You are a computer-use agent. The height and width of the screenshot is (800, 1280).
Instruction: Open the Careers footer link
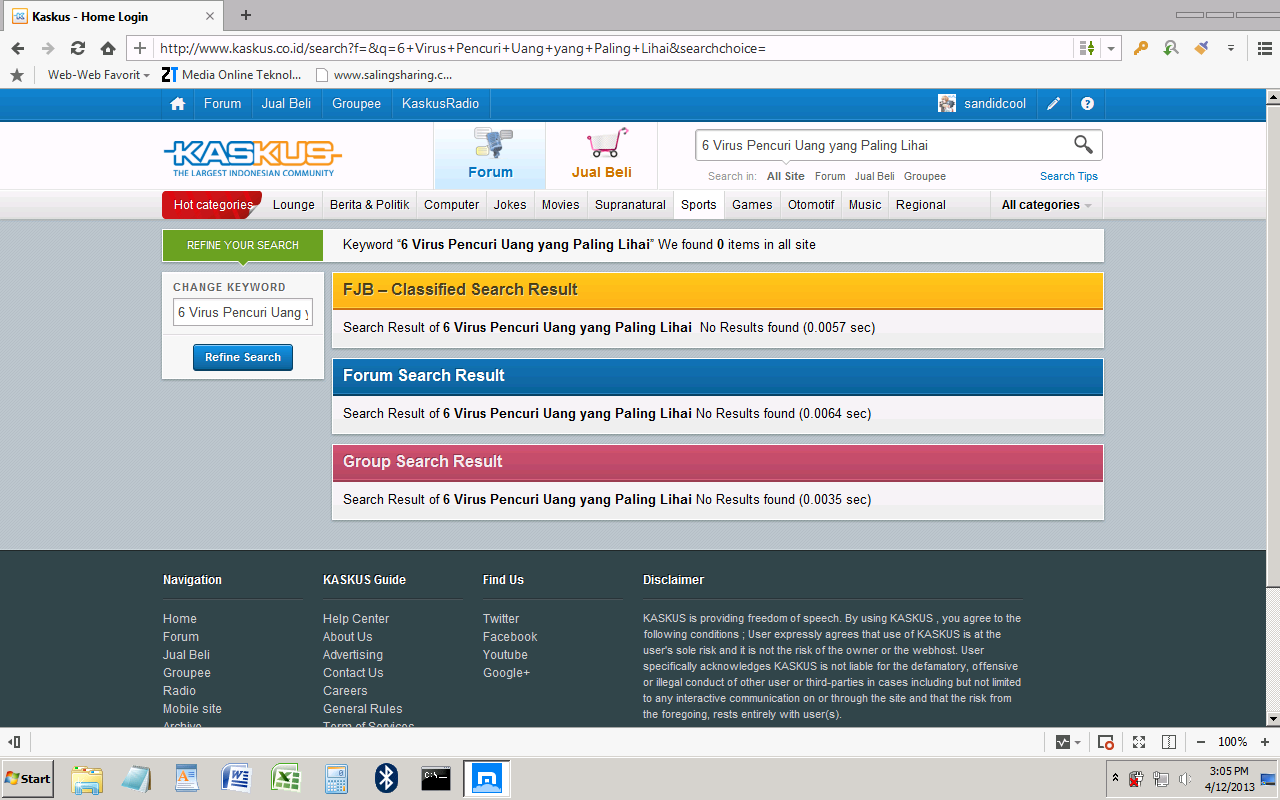[x=345, y=691]
